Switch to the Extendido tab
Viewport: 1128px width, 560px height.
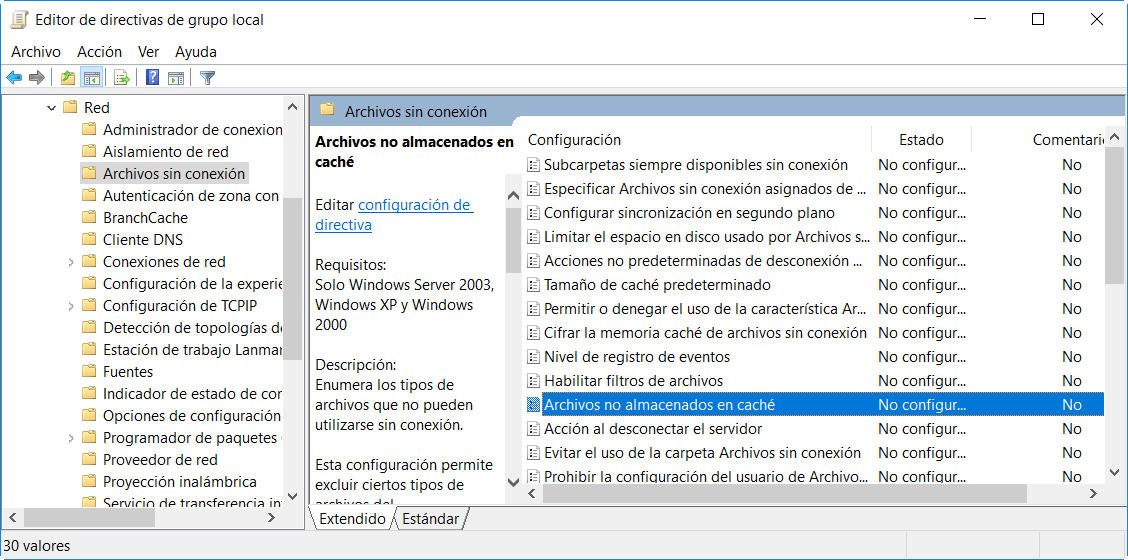click(352, 518)
